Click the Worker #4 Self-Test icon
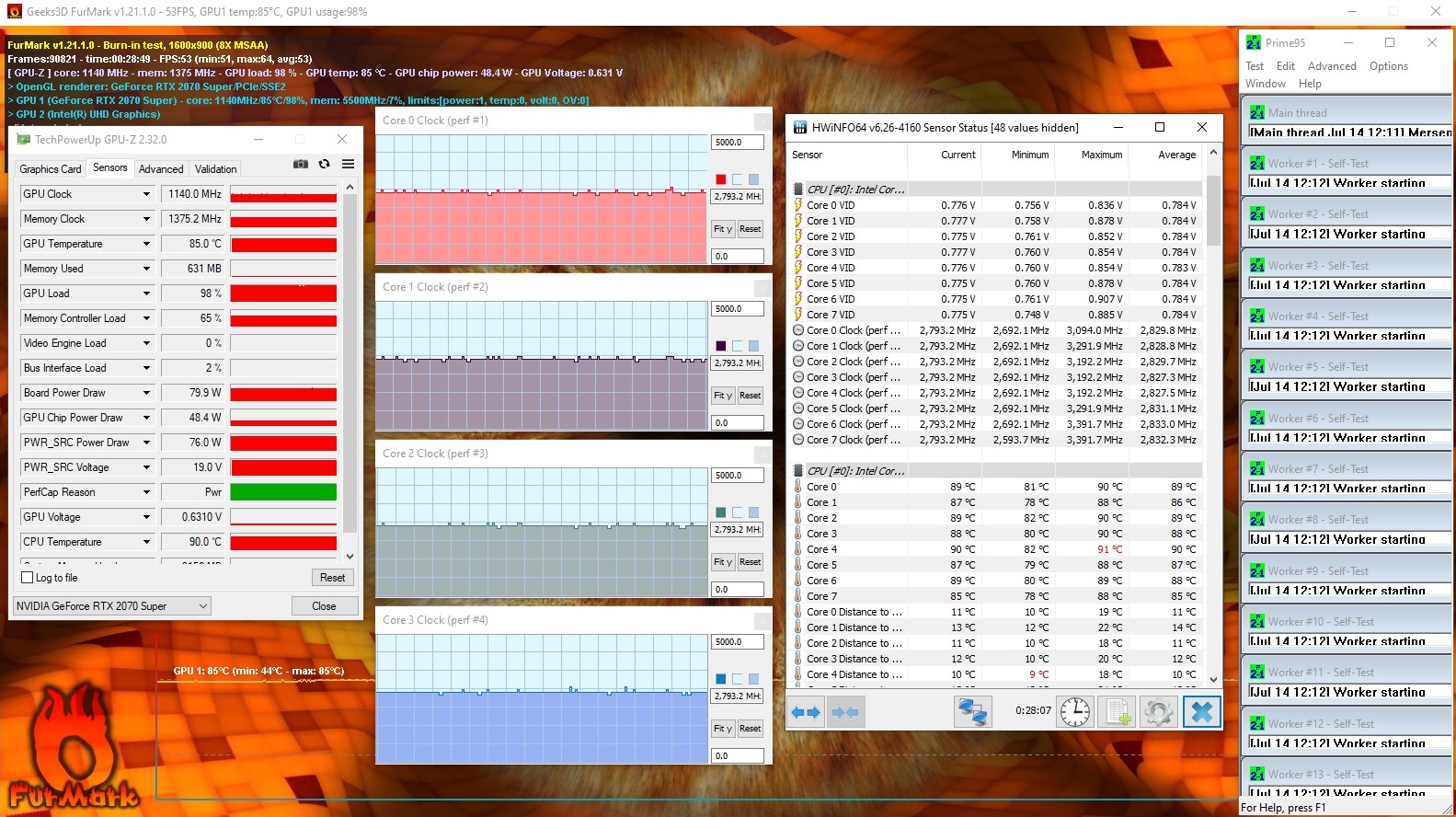Viewport: 1456px width, 817px height. 1257,316
